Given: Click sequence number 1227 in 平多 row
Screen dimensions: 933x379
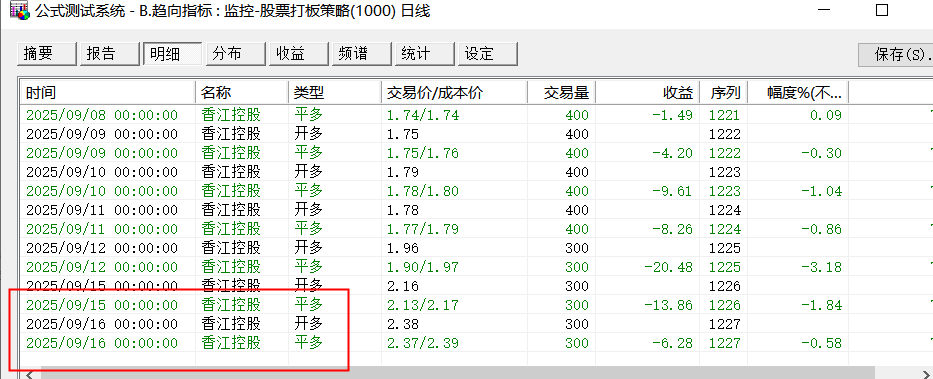Looking at the screenshot, I should [x=725, y=344].
